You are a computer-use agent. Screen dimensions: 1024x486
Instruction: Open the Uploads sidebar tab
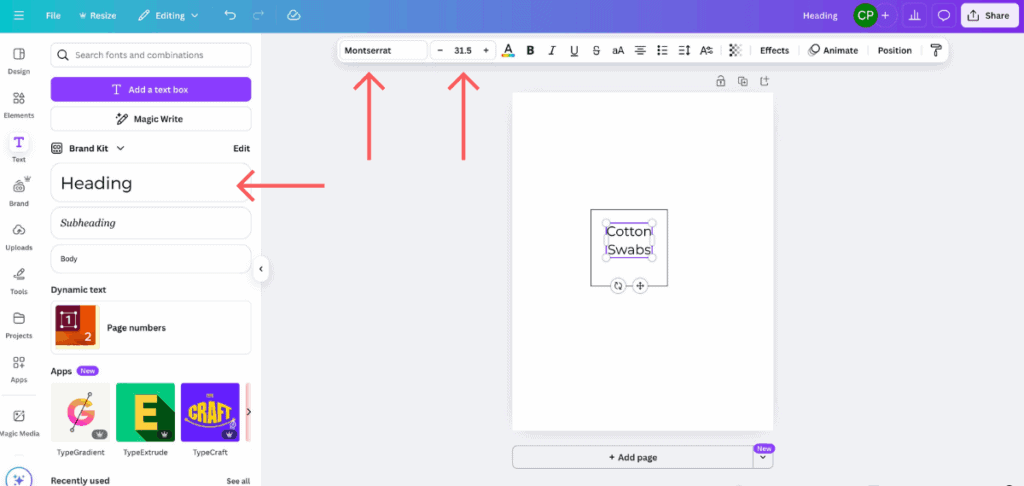[19, 236]
